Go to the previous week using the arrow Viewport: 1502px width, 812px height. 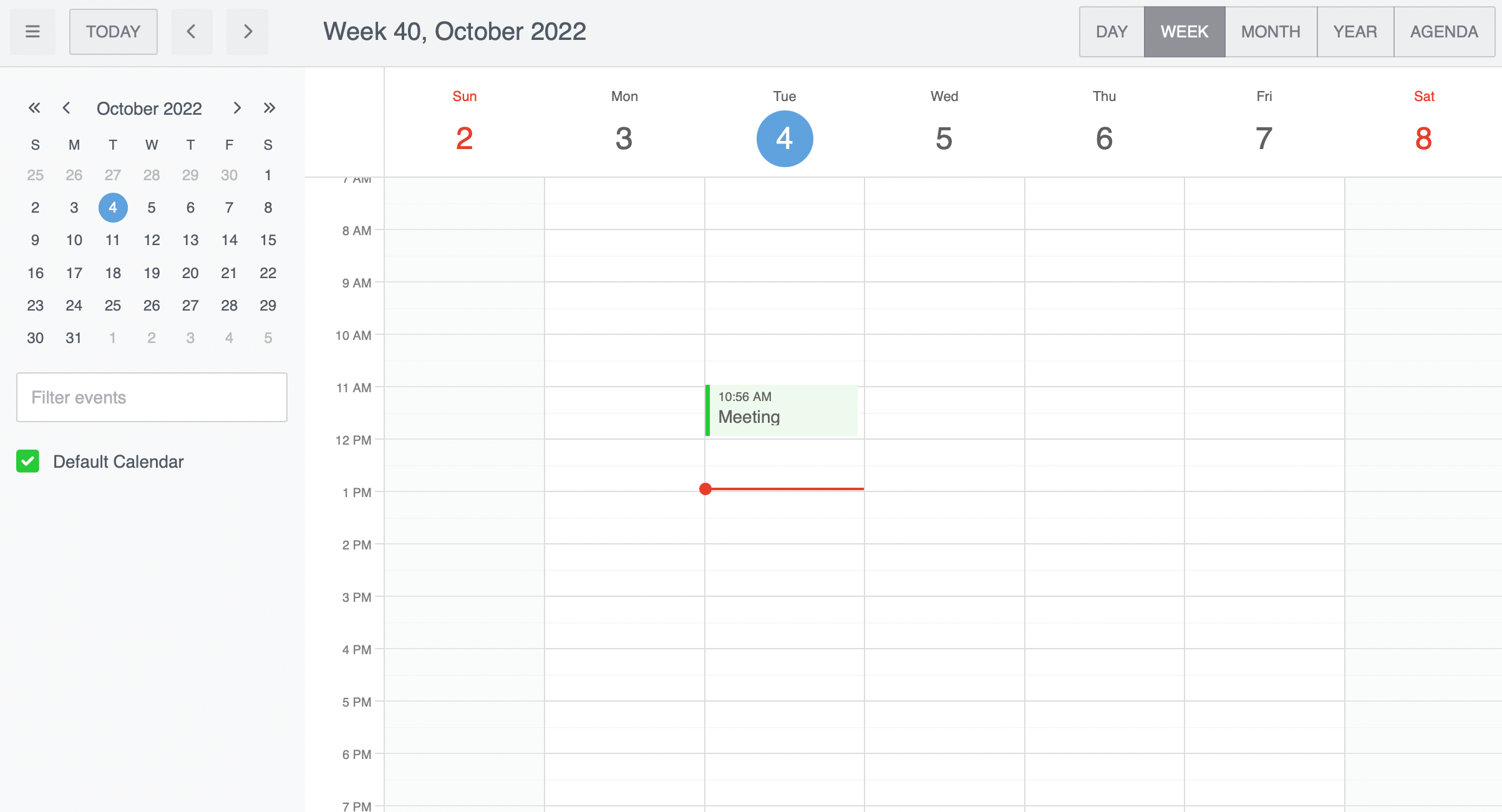coord(191,31)
